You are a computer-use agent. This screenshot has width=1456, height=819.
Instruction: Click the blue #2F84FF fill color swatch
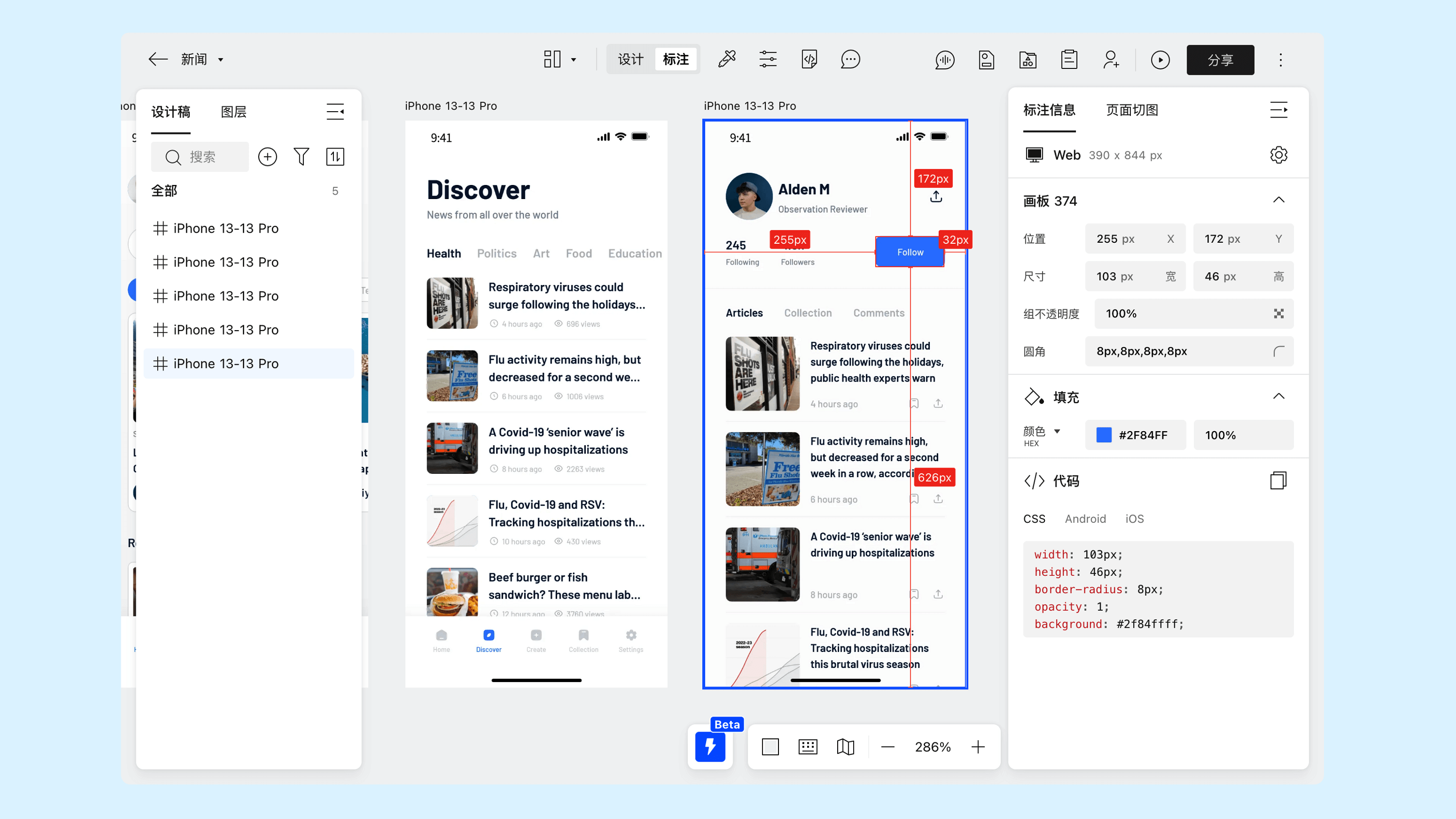(x=1103, y=435)
